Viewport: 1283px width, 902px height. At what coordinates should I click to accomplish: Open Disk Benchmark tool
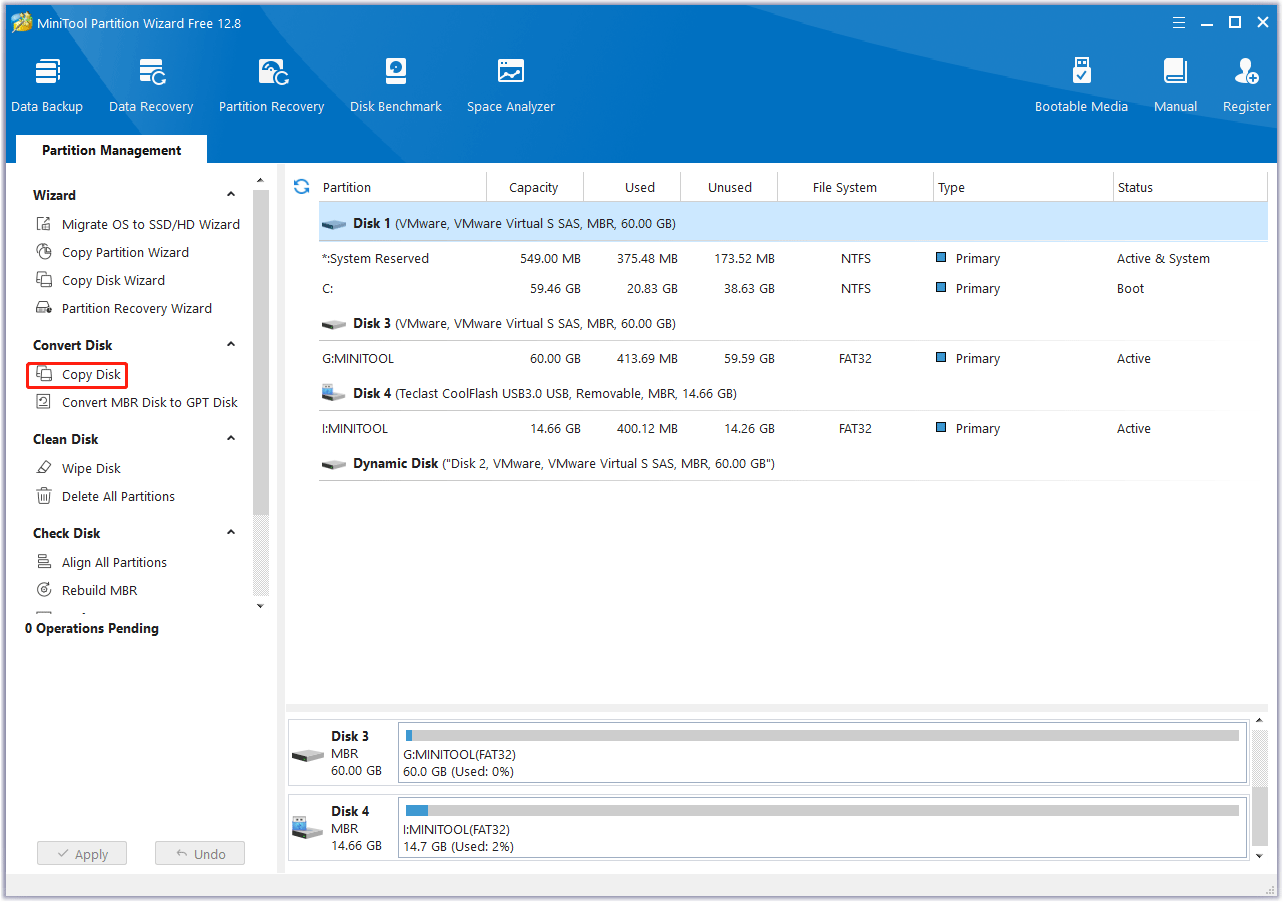396,86
